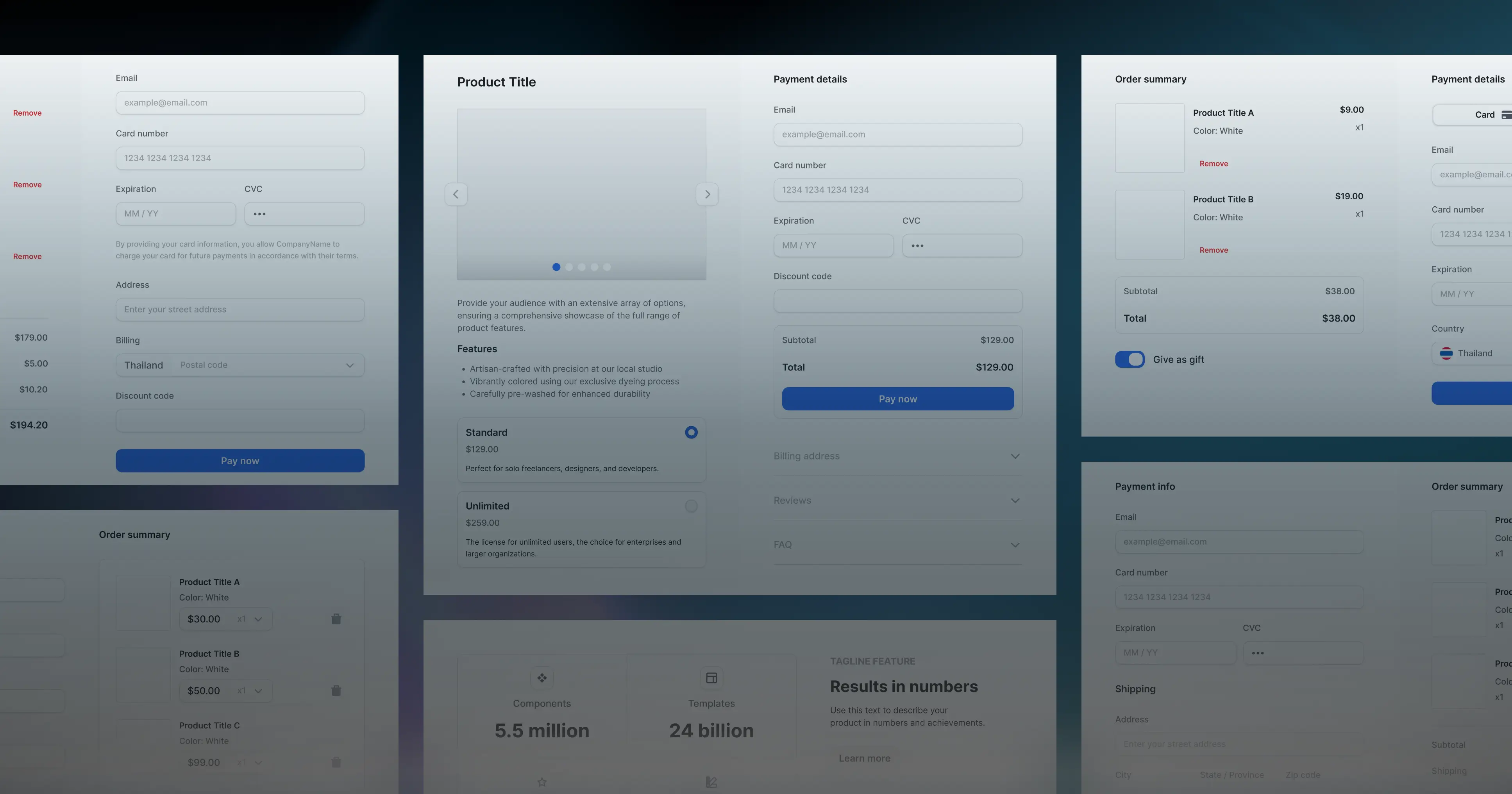1512x794 pixels.
Task: Click the Templates icon in stats section
Action: 711,678
